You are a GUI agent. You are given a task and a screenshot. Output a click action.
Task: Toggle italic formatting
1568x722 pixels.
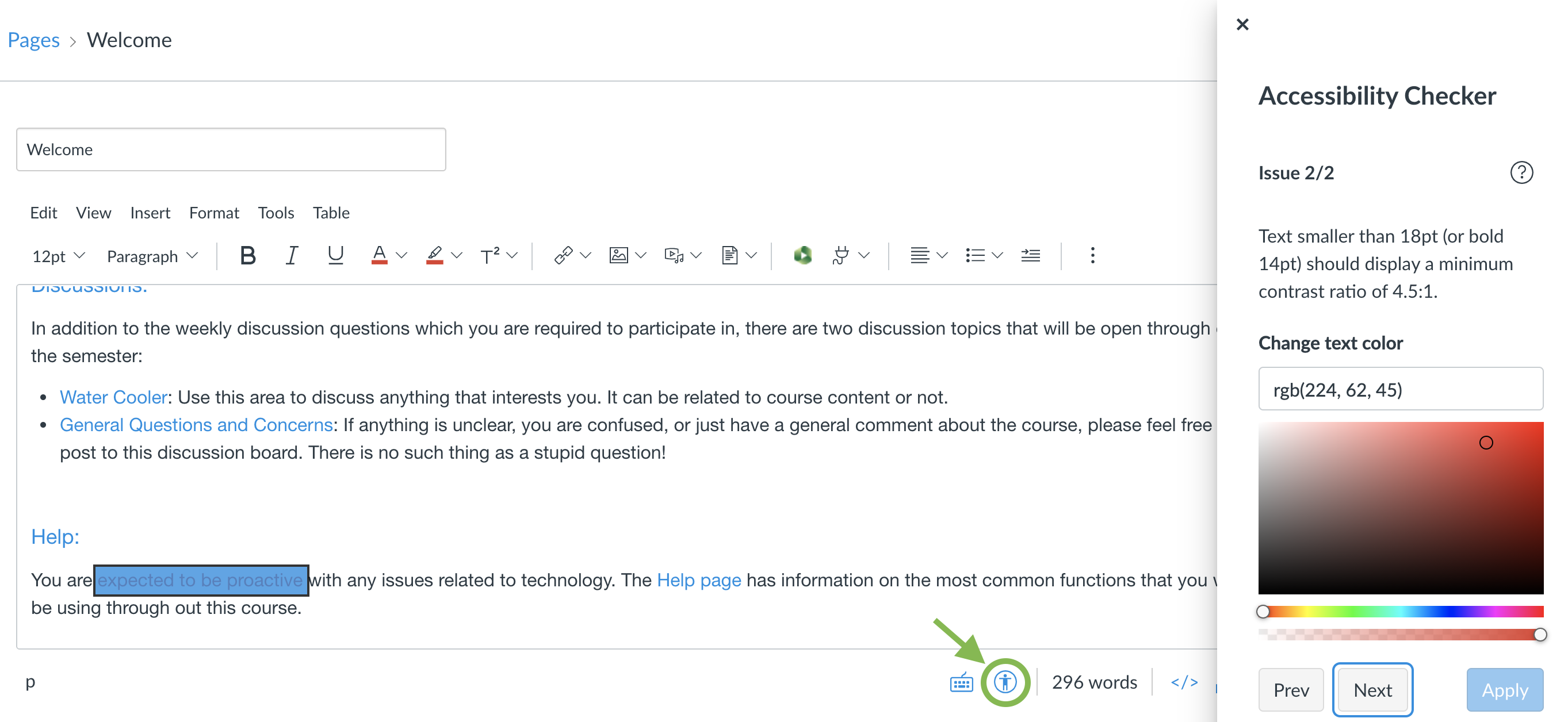[x=292, y=255]
